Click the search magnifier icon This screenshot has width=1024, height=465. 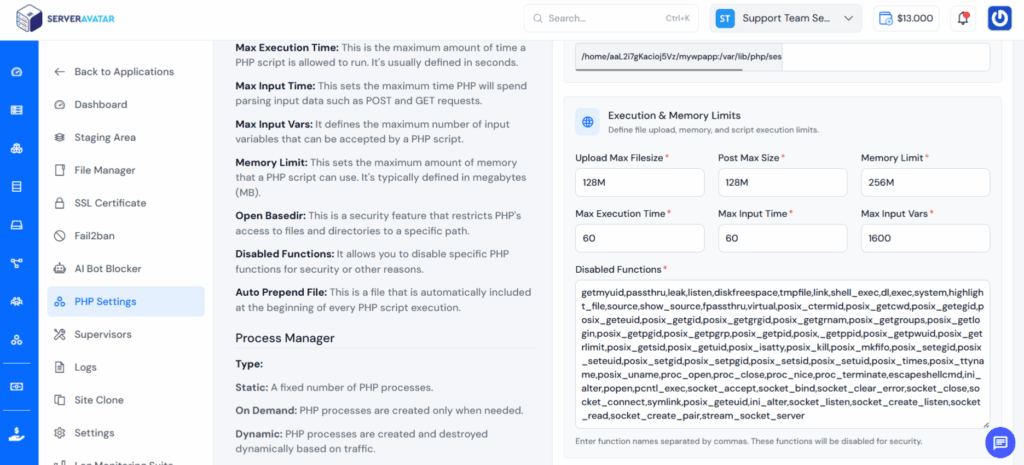point(538,18)
